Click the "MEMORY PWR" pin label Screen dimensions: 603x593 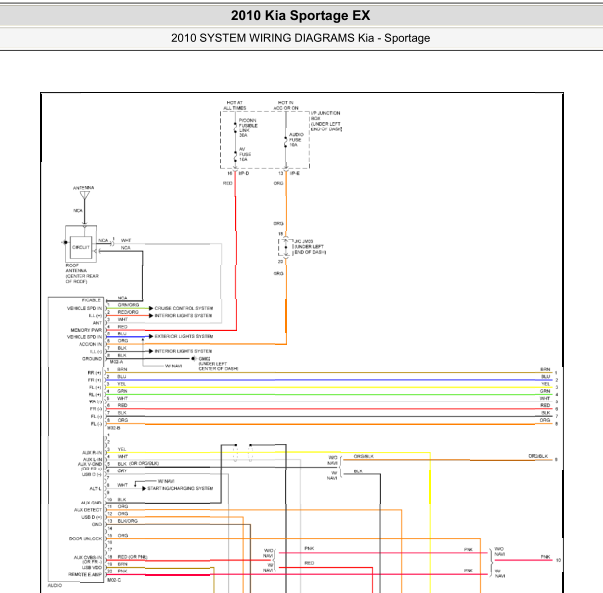tap(86, 330)
